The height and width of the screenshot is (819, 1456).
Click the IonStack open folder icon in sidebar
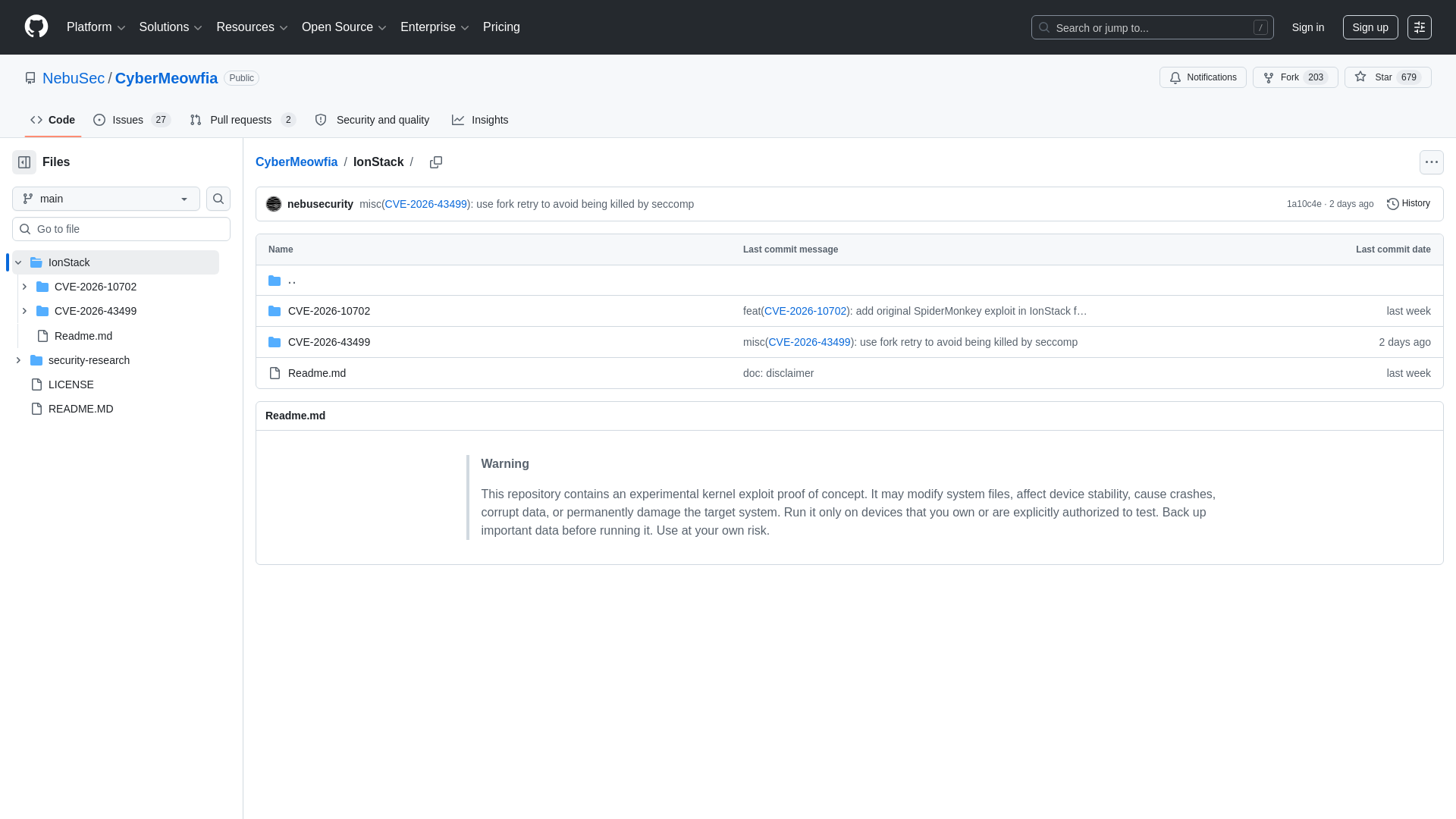[36, 262]
